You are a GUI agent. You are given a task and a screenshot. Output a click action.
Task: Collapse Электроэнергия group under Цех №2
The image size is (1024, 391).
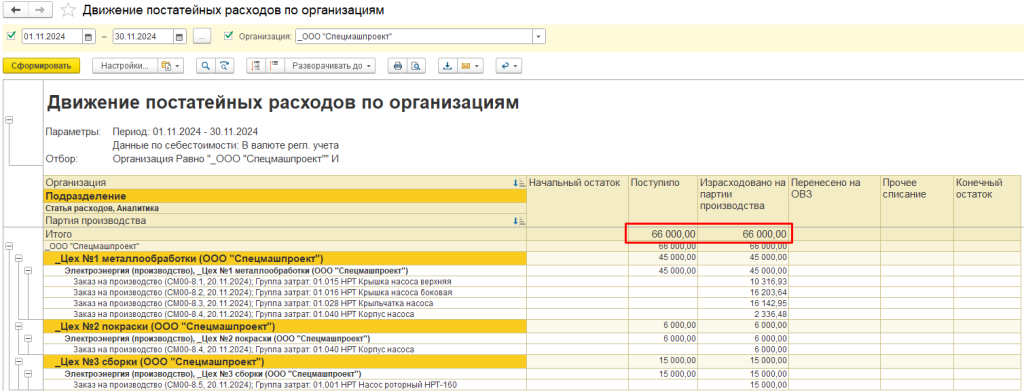tap(28, 338)
